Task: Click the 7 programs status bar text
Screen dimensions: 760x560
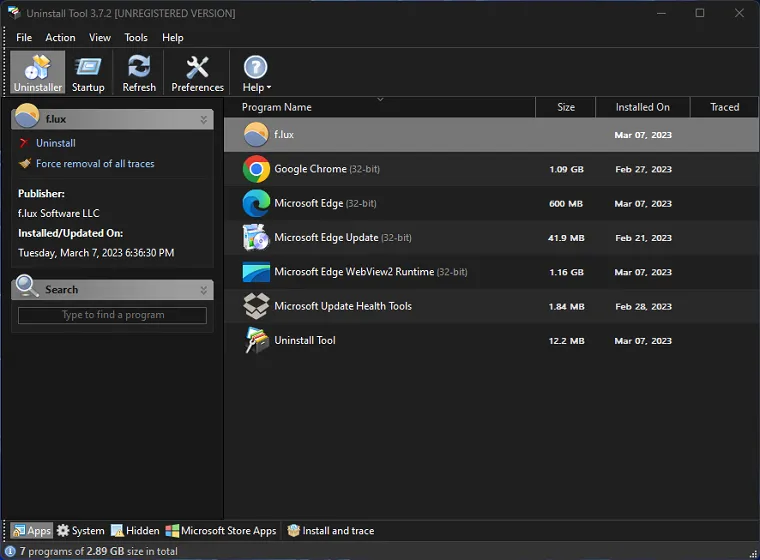Action: pyautogui.click(x=98, y=551)
